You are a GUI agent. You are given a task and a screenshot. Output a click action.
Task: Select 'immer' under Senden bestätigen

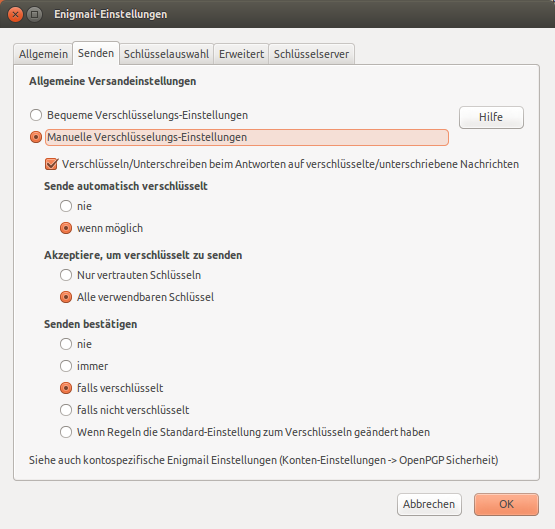(x=66, y=366)
